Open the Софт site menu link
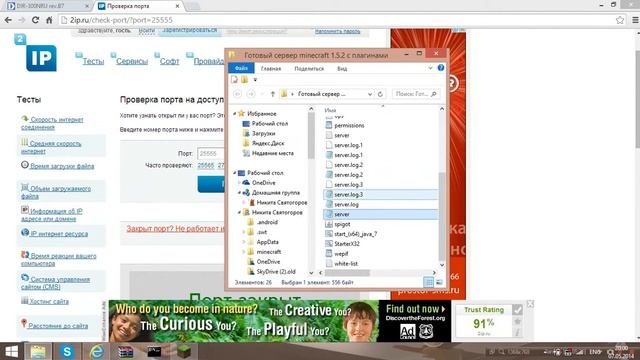The height and width of the screenshot is (360, 640). click(169, 61)
